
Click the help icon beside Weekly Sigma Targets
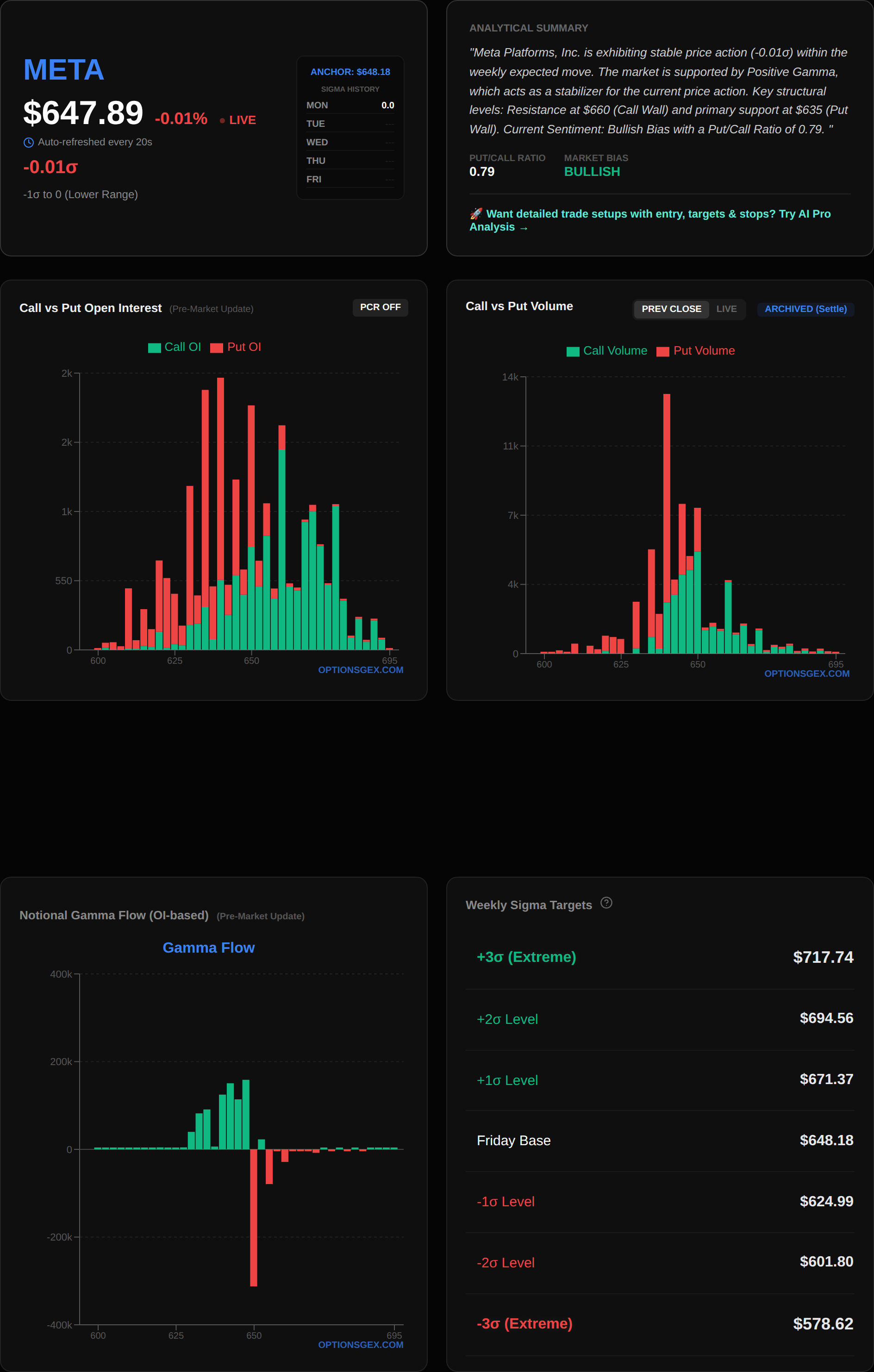coord(606,903)
